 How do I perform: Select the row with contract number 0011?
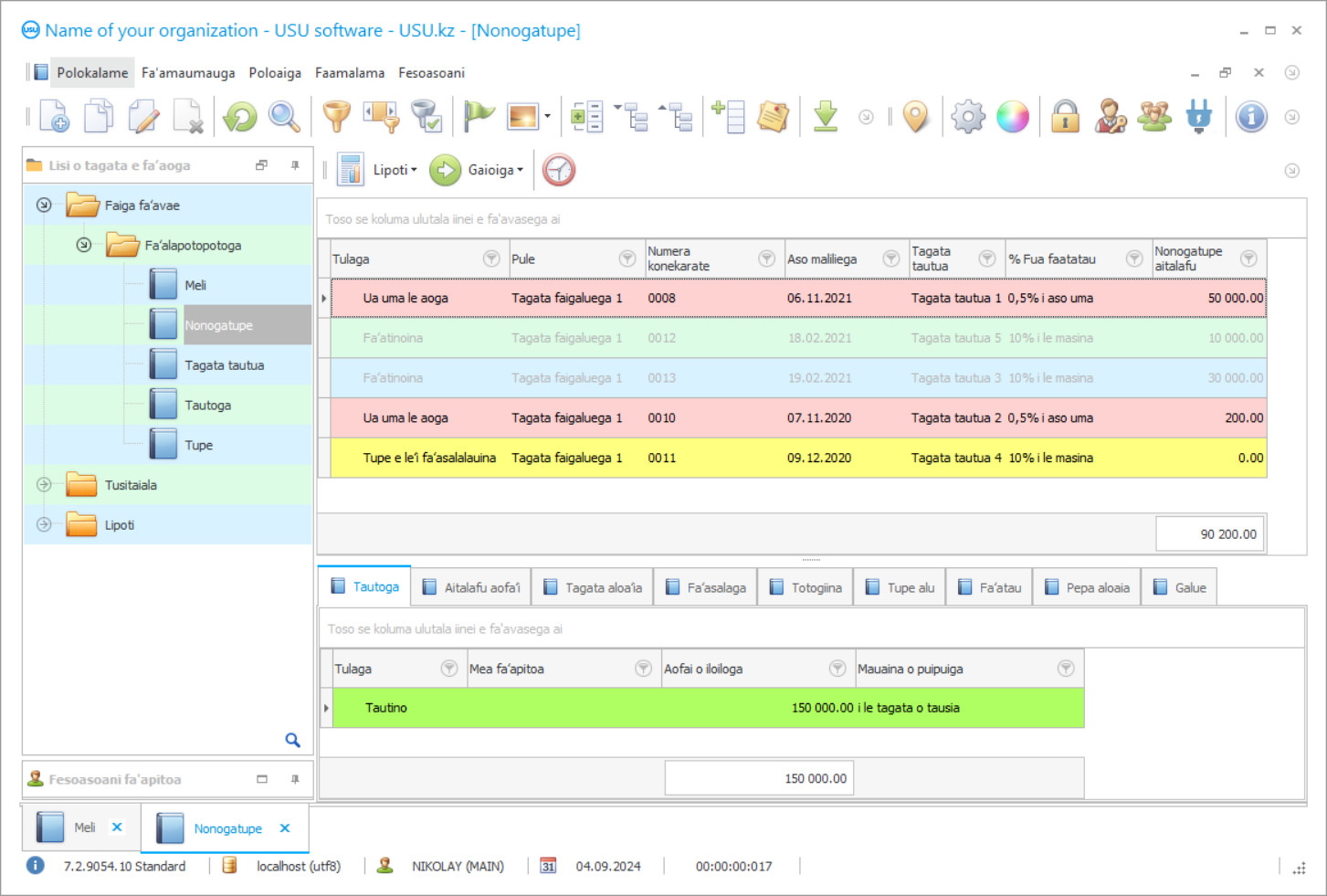point(793,458)
